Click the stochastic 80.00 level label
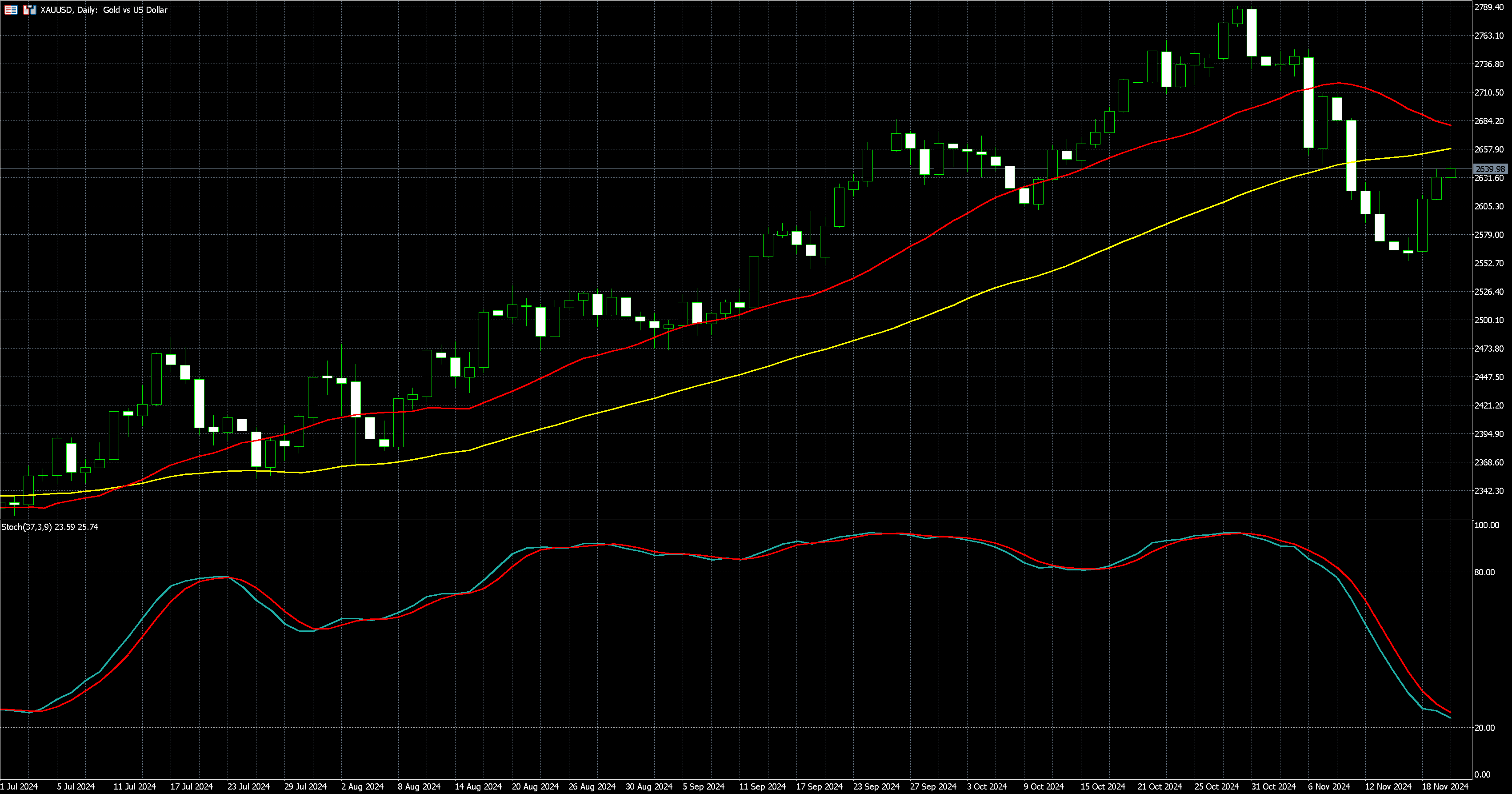The width and height of the screenshot is (1512, 794). [1484, 572]
